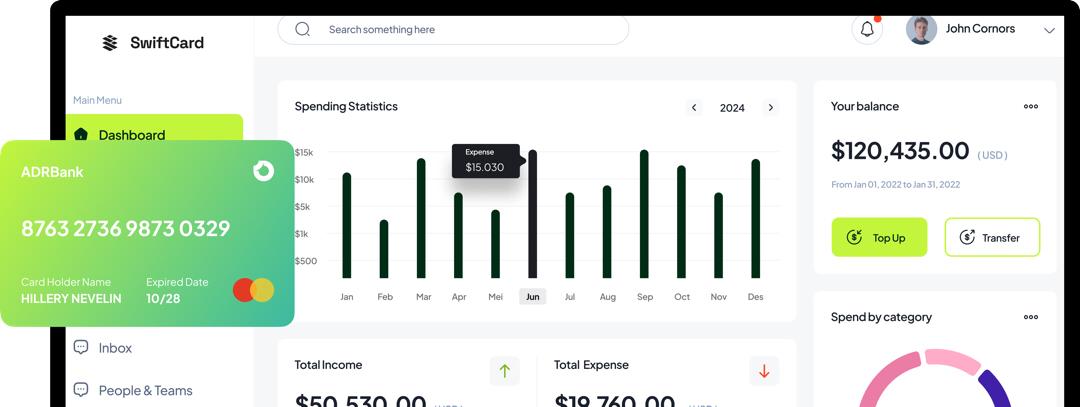Viewport: 1080px width, 407px height.
Task: Open Spend by category three-dot menu
Action: [x=1030, y=317]
